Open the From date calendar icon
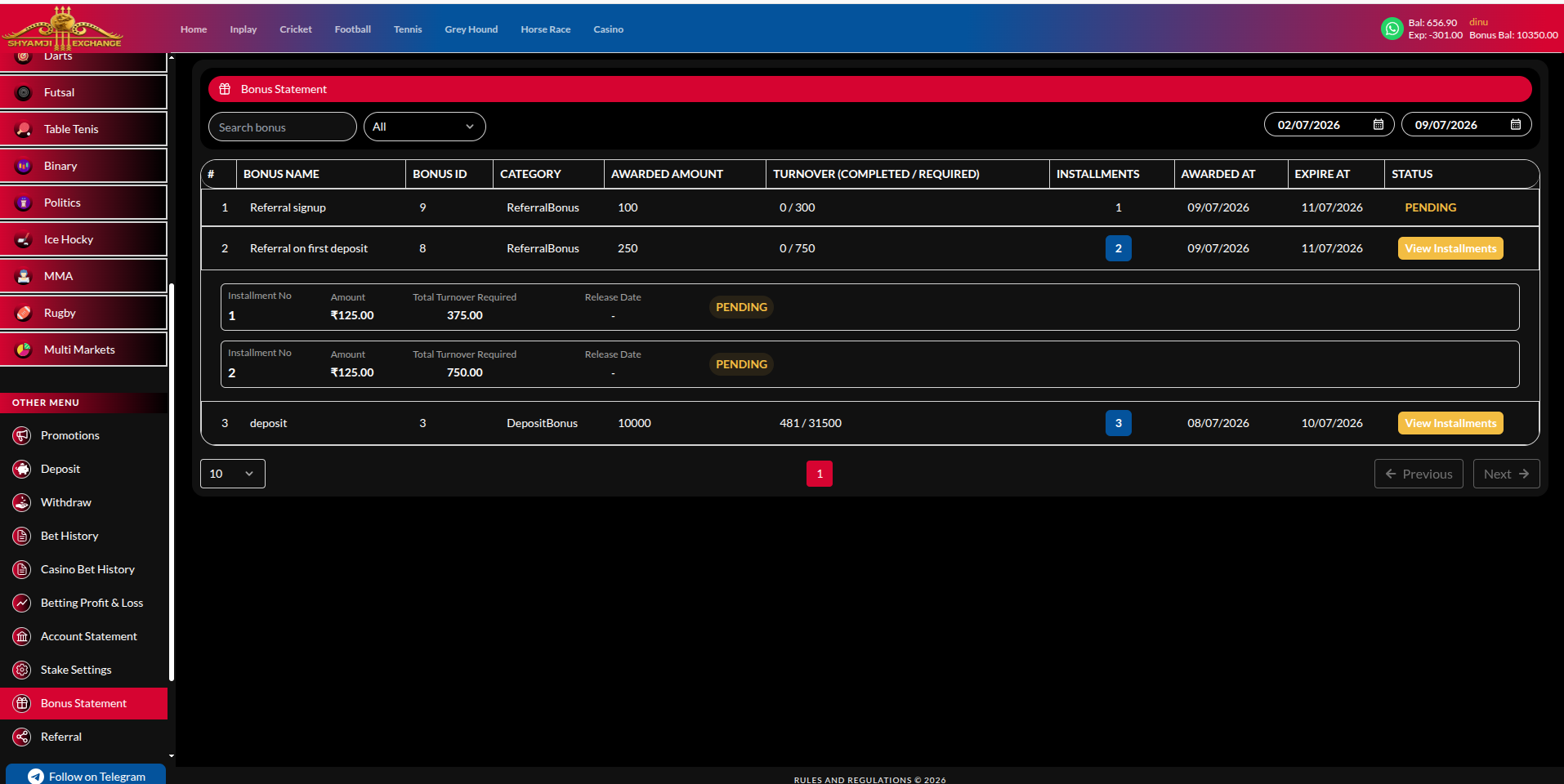 1379,124
